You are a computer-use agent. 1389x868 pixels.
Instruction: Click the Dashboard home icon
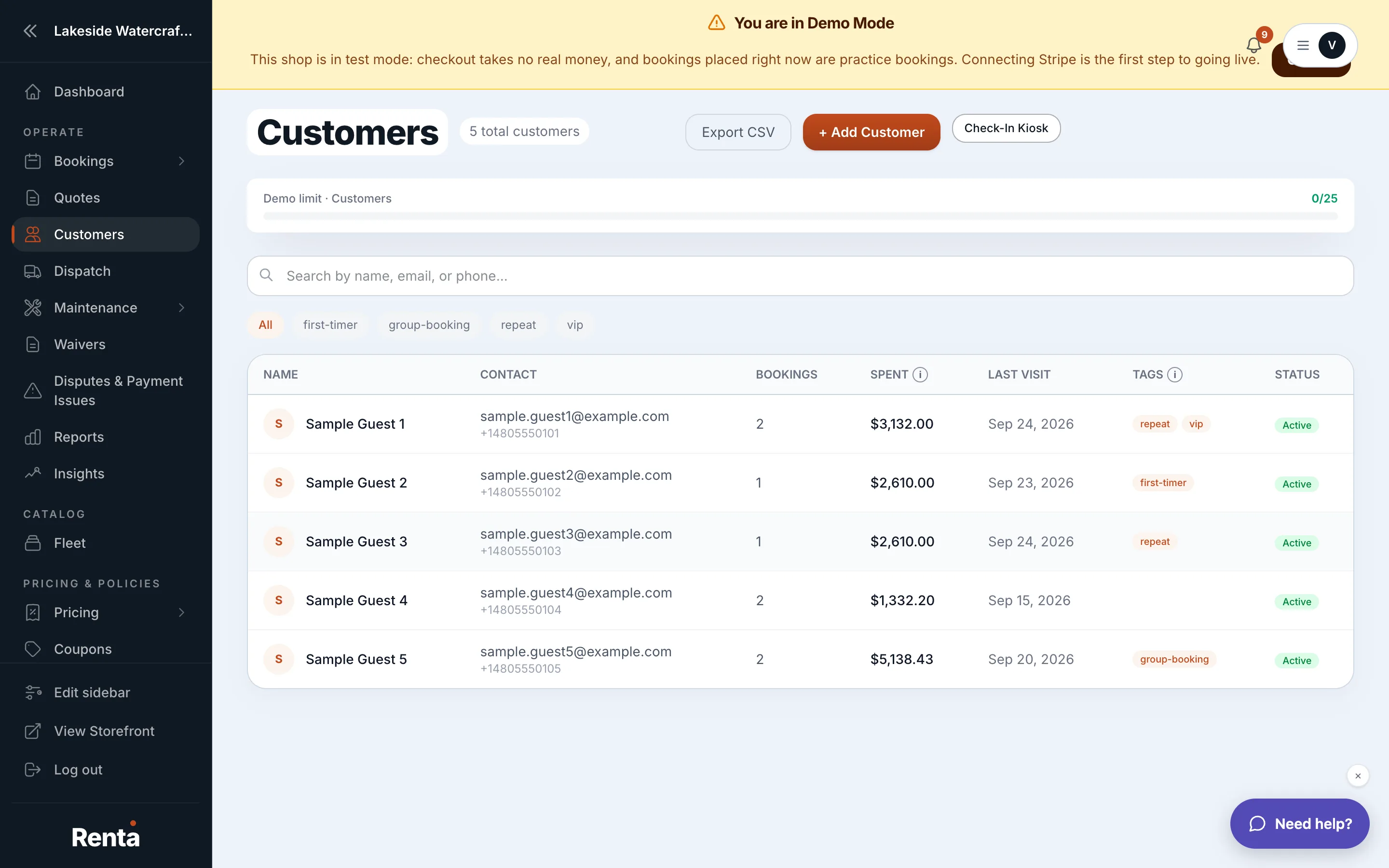[x=33, y=92]
